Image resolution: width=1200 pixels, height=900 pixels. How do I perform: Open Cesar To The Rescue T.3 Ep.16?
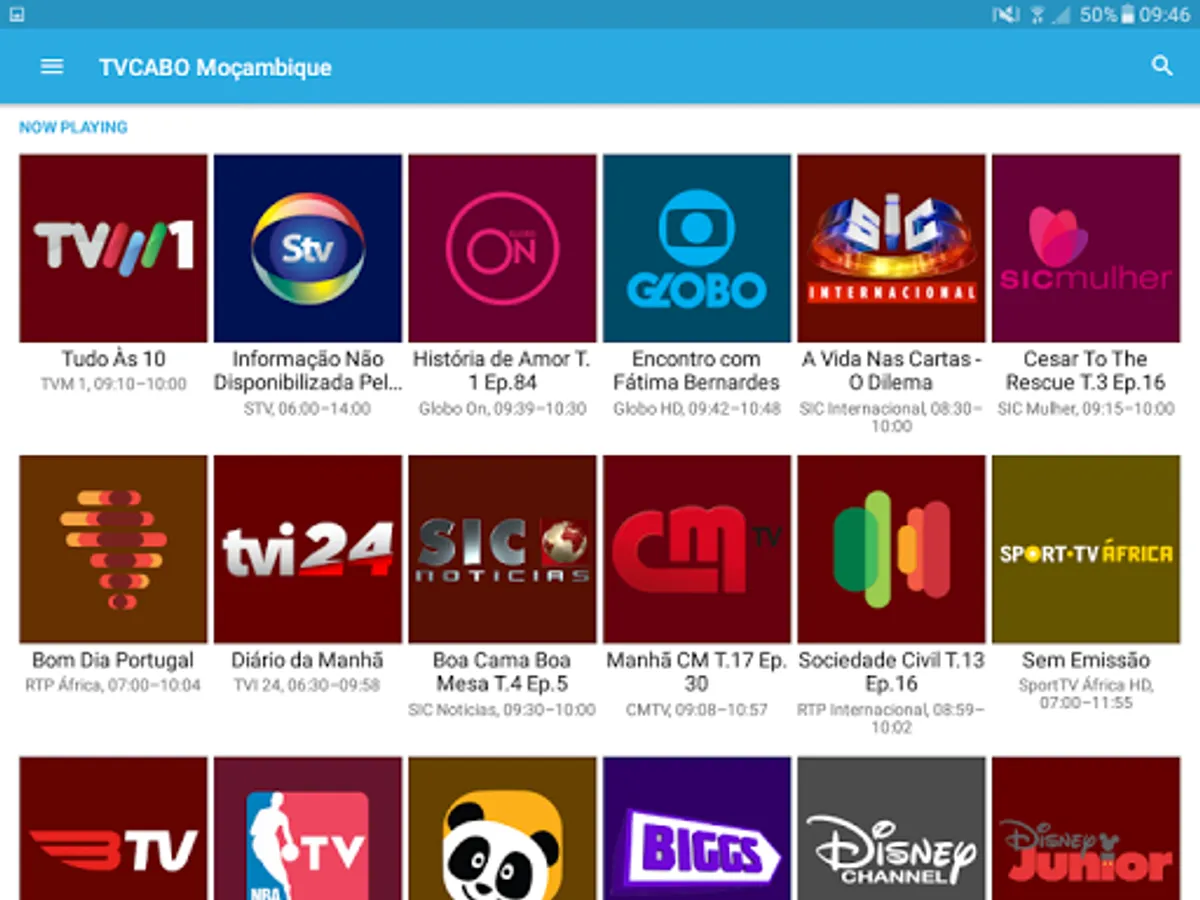[x=1085, y=371]
